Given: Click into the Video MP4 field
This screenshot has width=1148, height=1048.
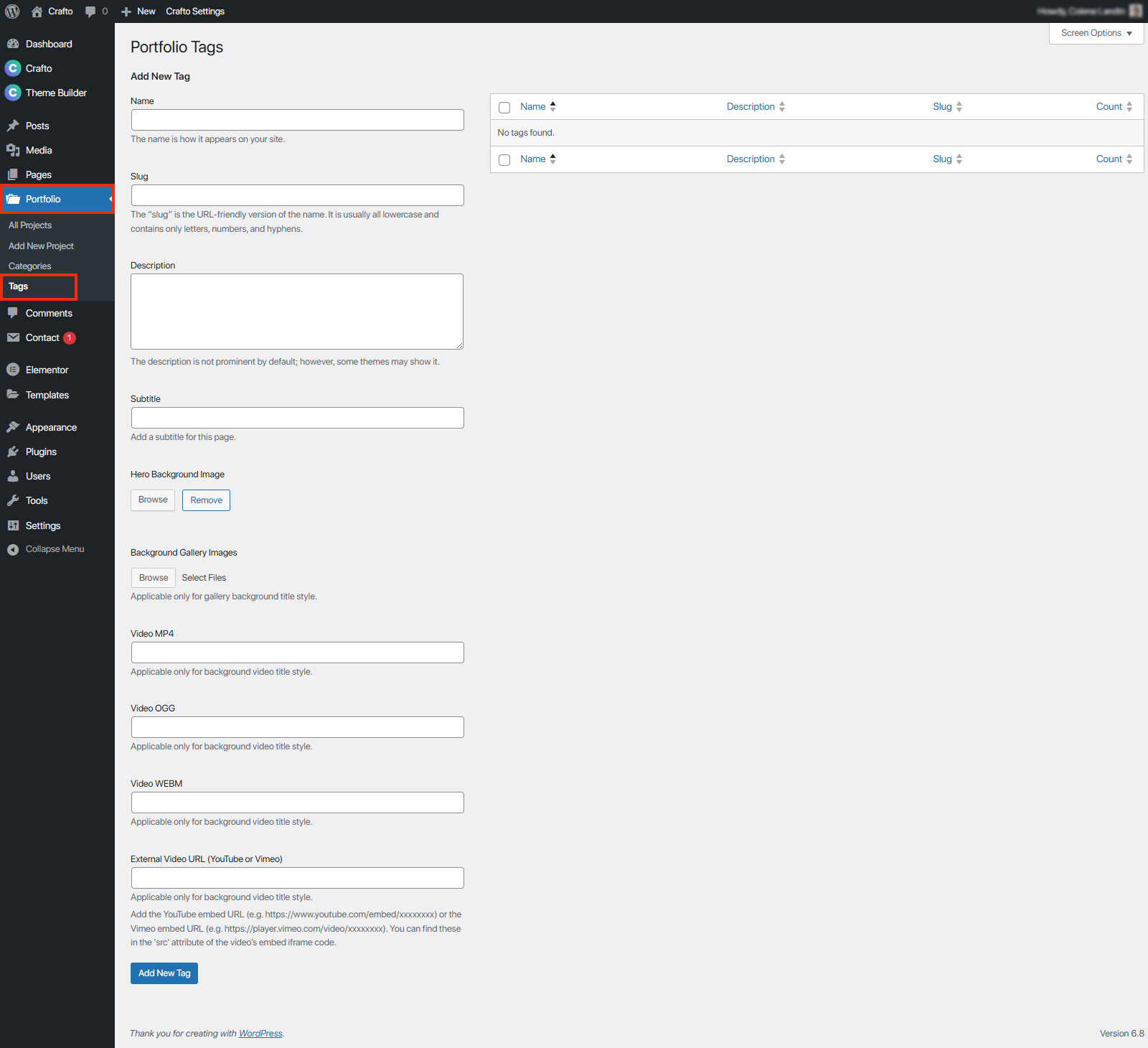Looking at the screenshot, I should click(x=297, y=652).
